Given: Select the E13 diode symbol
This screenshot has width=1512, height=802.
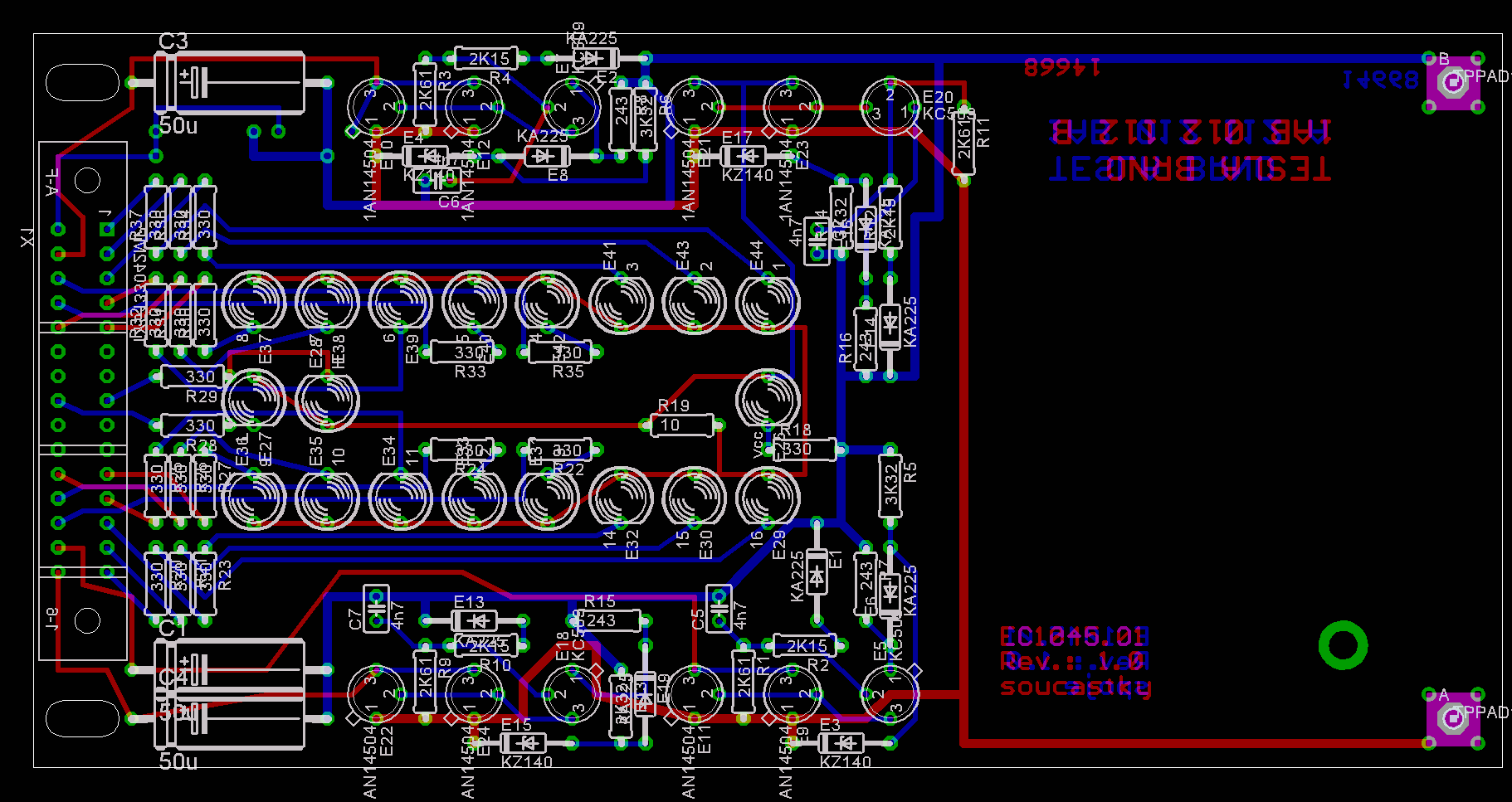Looking at the screenshot, I should click(x=475, y=620).
